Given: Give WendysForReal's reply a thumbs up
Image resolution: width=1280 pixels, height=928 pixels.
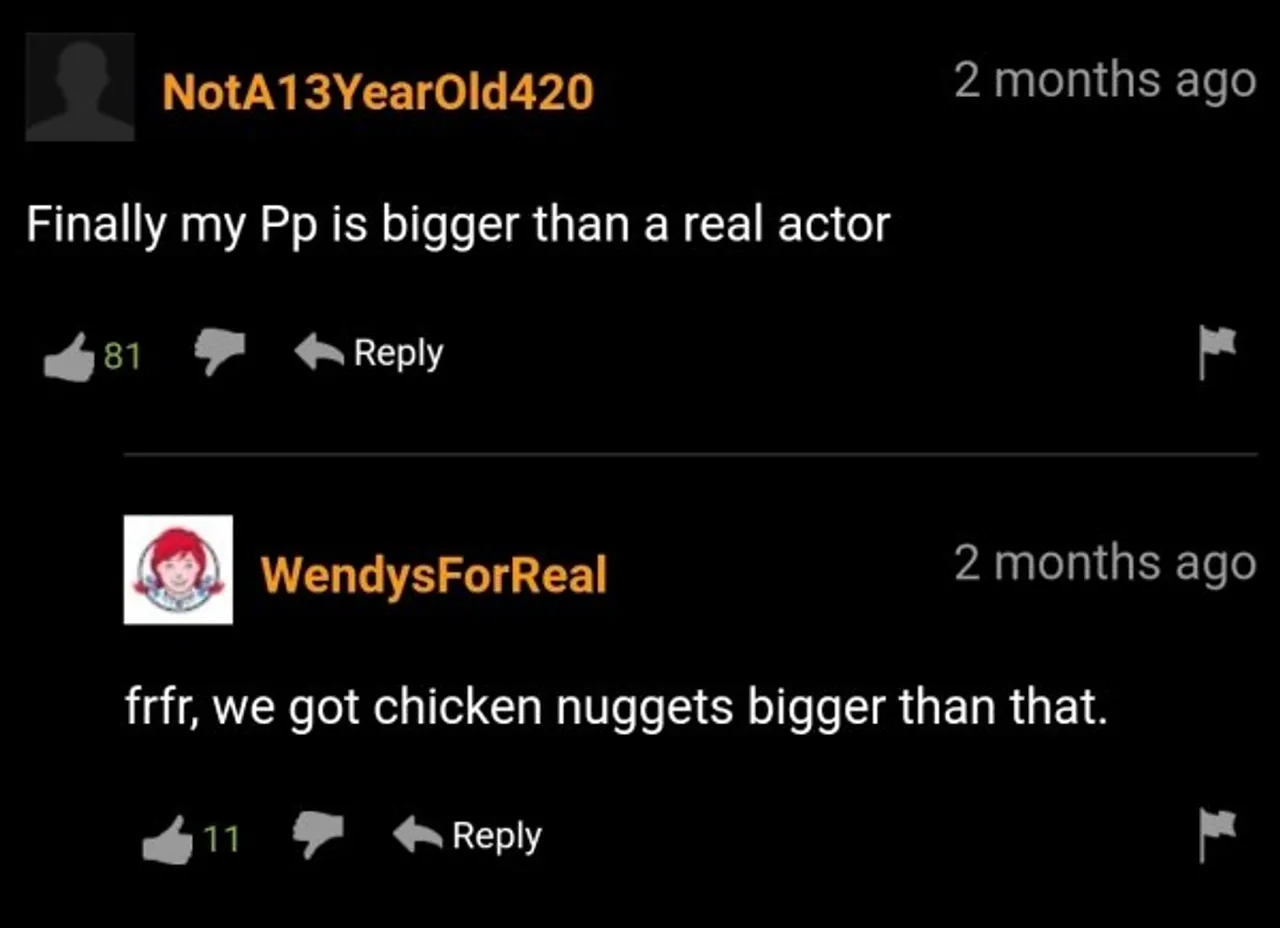Looking at the screenshot, I should click(166, 838).
